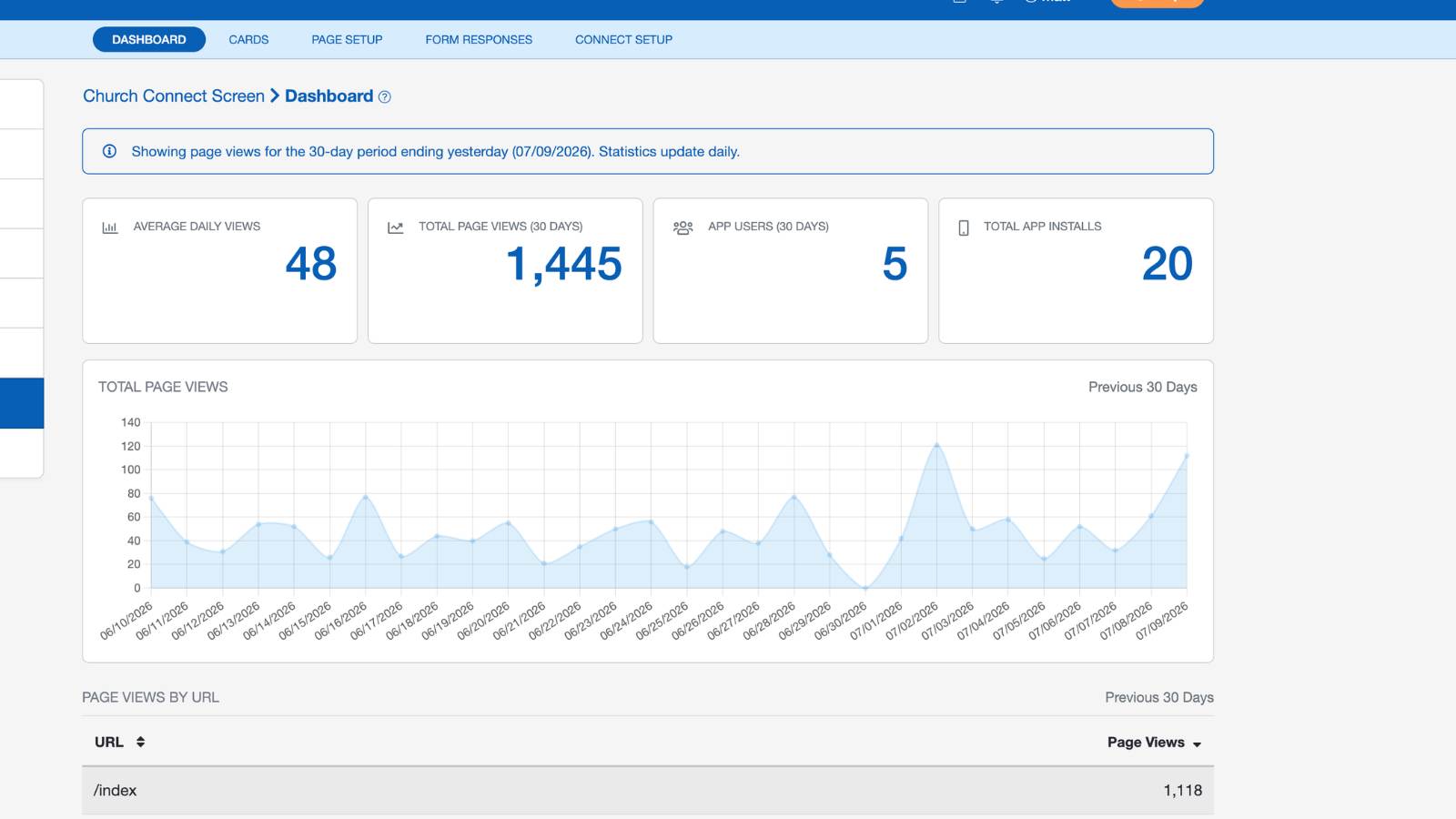Image resolution: width=1456 pixels, height=819 pixels.
Task: Go to the PAGE SETUP tab
Action: click(347, 39)
